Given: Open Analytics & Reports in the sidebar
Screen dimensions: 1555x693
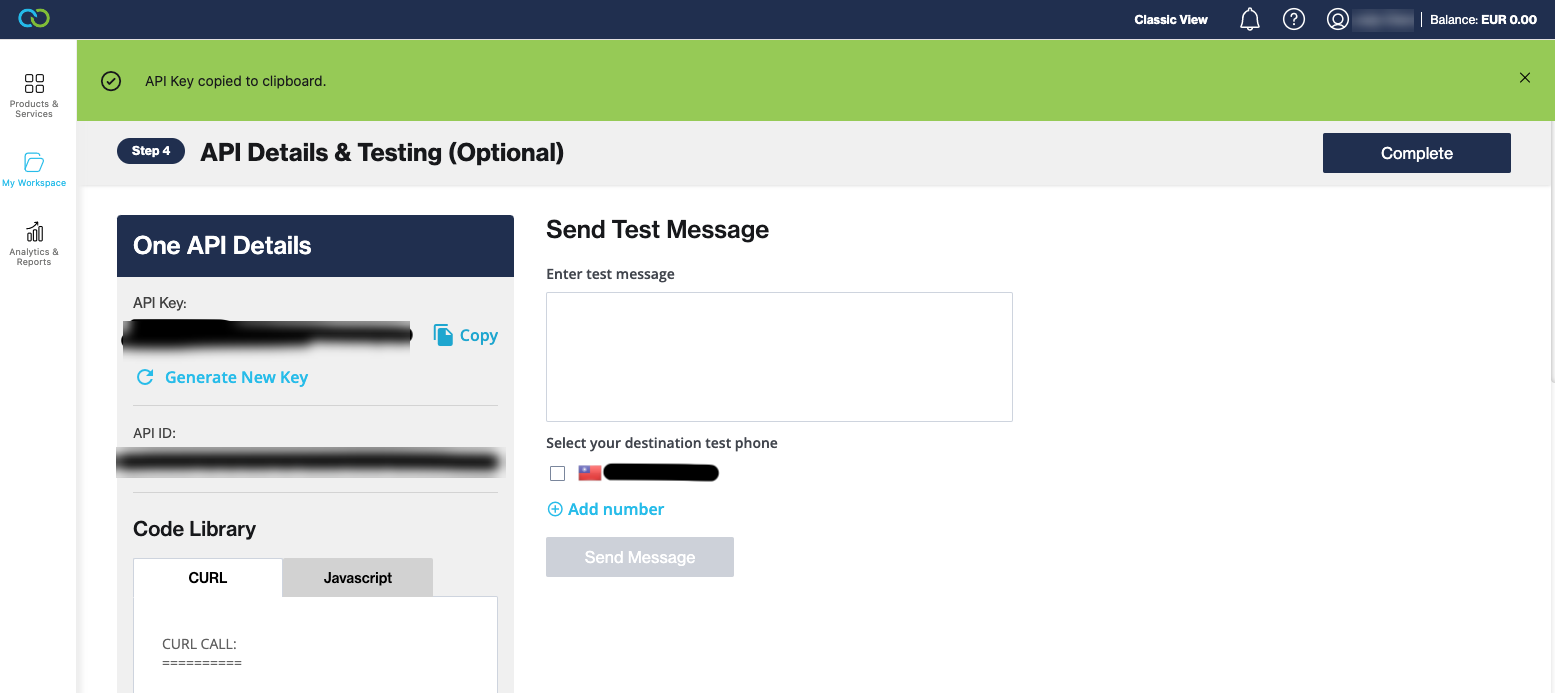Looking at the screenshot, I should coord(34,243).
